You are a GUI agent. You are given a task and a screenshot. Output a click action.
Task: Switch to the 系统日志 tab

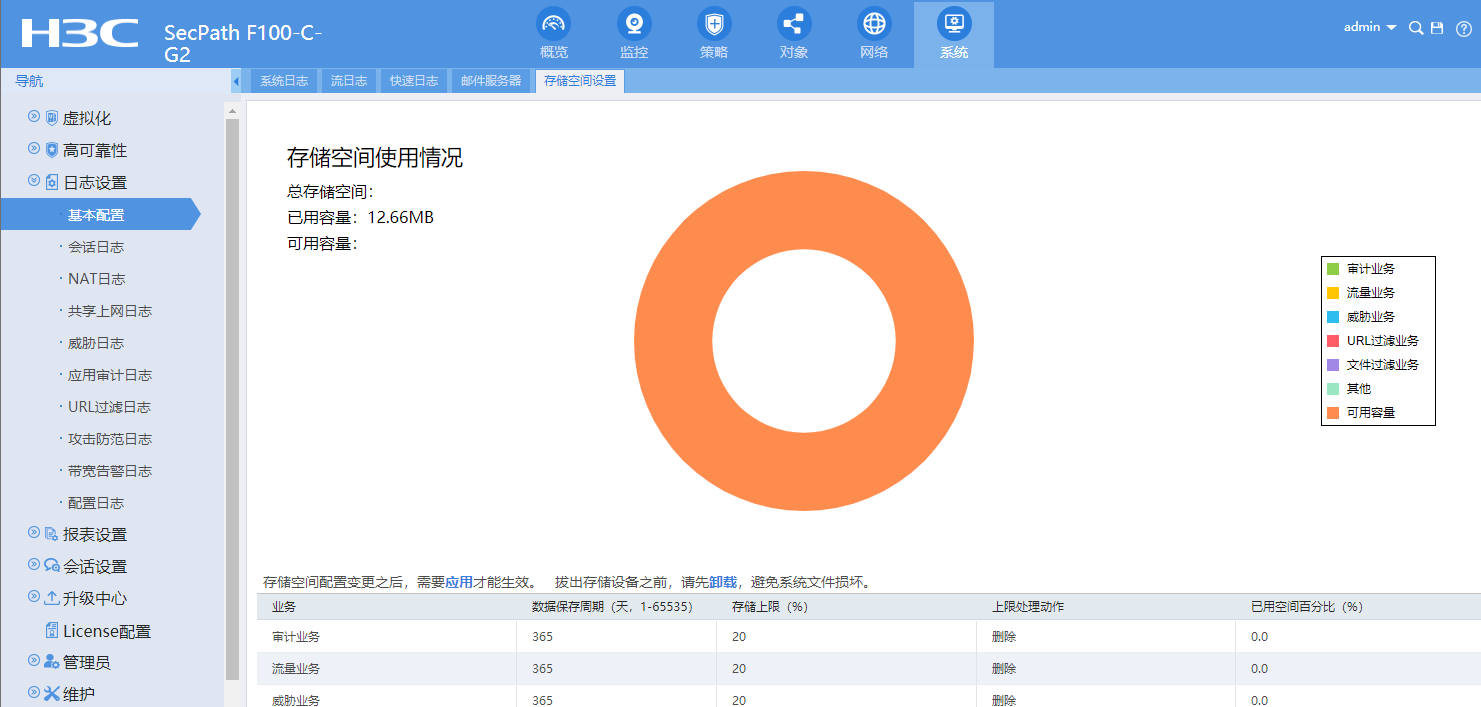(284, 81)
